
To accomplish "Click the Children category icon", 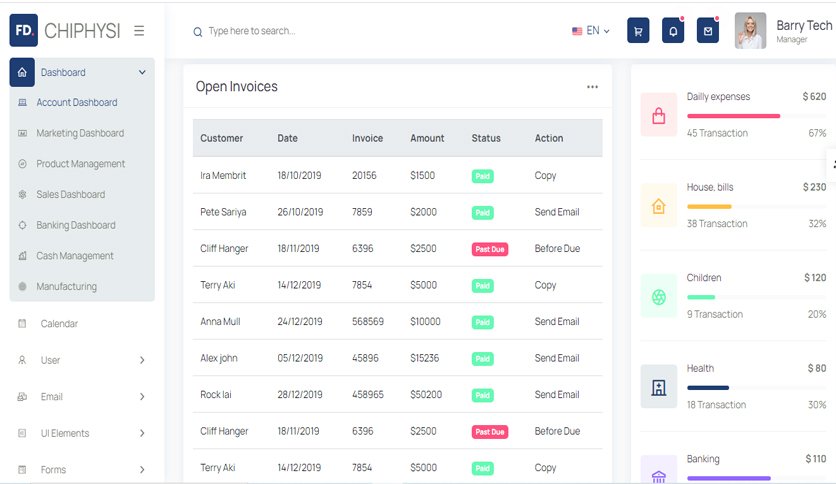I will click(x=659, y=296).
